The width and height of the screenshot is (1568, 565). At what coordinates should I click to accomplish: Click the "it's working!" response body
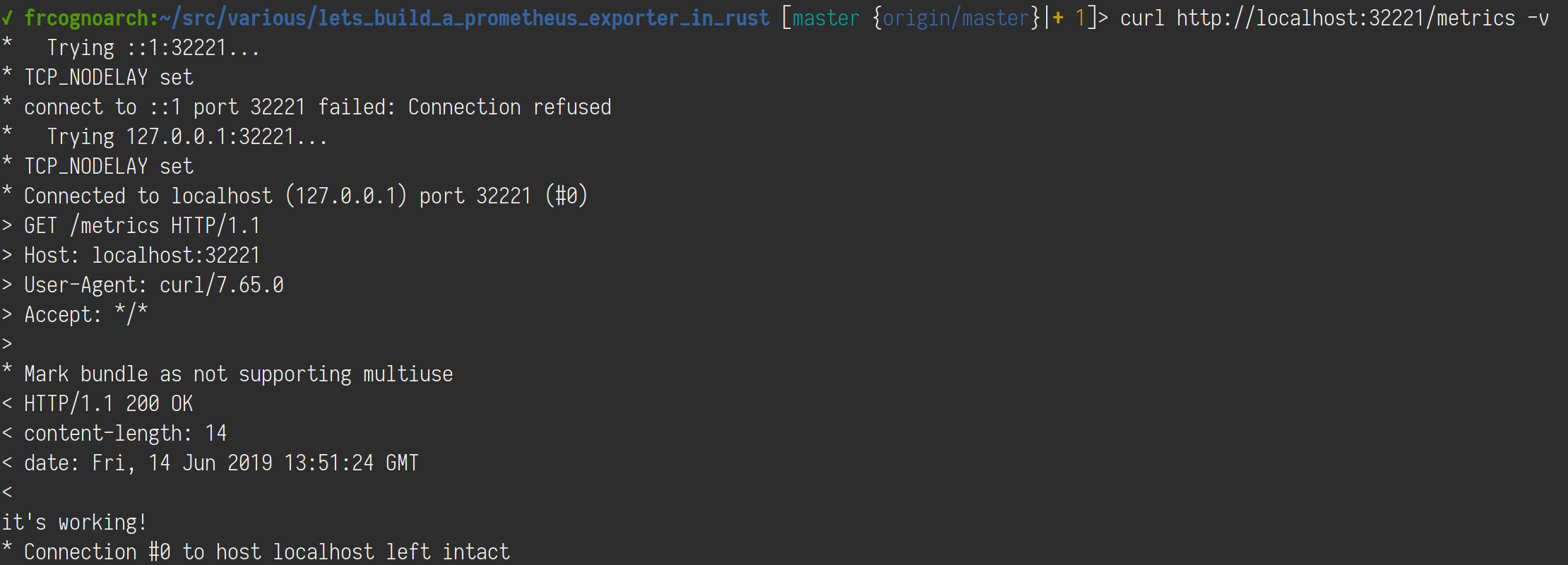point(74,523)
